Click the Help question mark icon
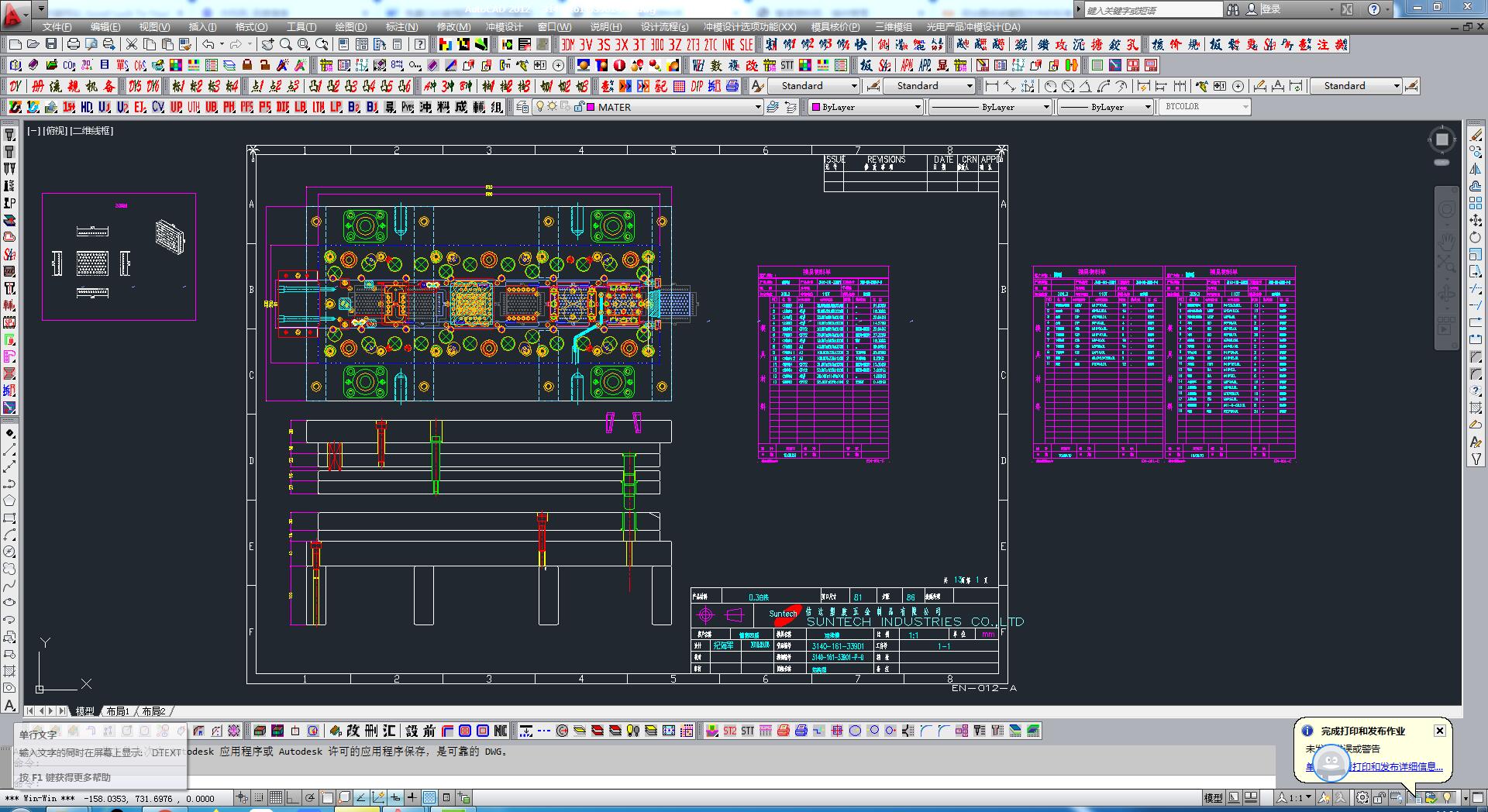The image size is (1488, 812). (x=419, y=44)
